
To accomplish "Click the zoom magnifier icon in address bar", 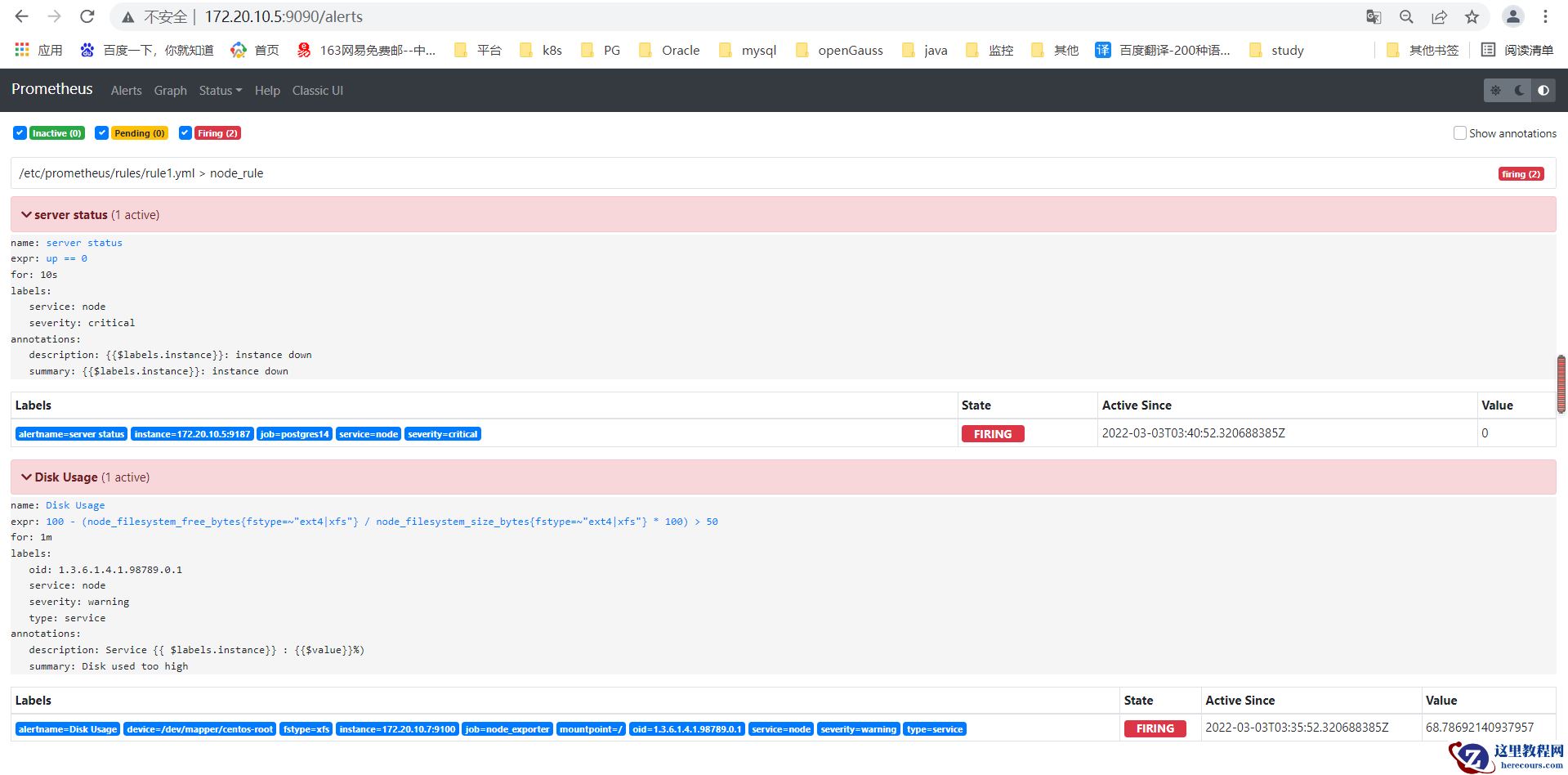I will coord(1406,17).
